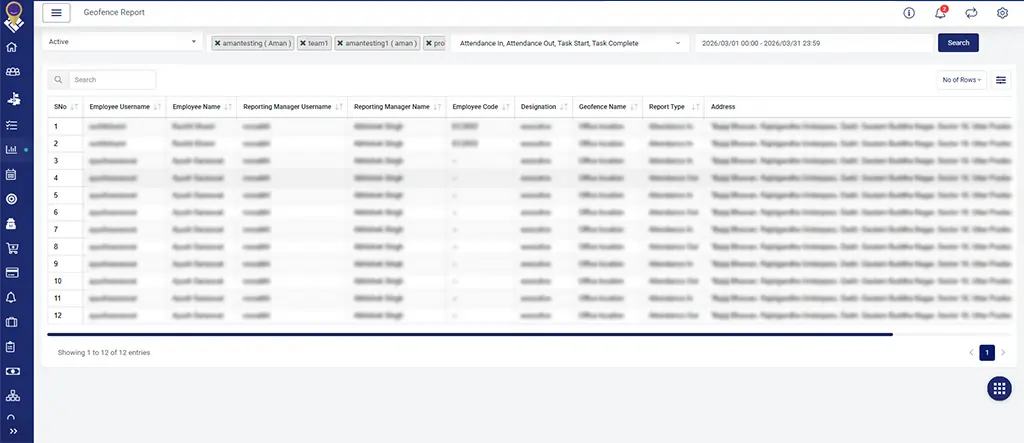Open column settings sliders icon
The width and height of the screenshot is (1024, 443).
[1000, 80]
